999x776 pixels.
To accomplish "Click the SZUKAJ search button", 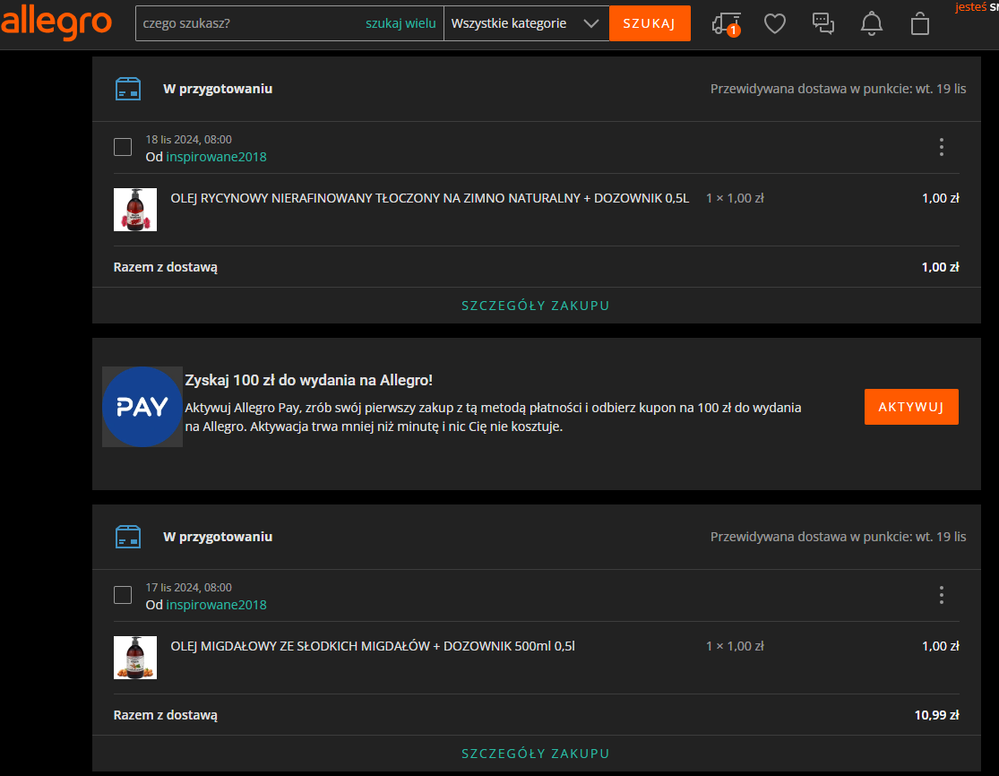I will coord(649,24).
